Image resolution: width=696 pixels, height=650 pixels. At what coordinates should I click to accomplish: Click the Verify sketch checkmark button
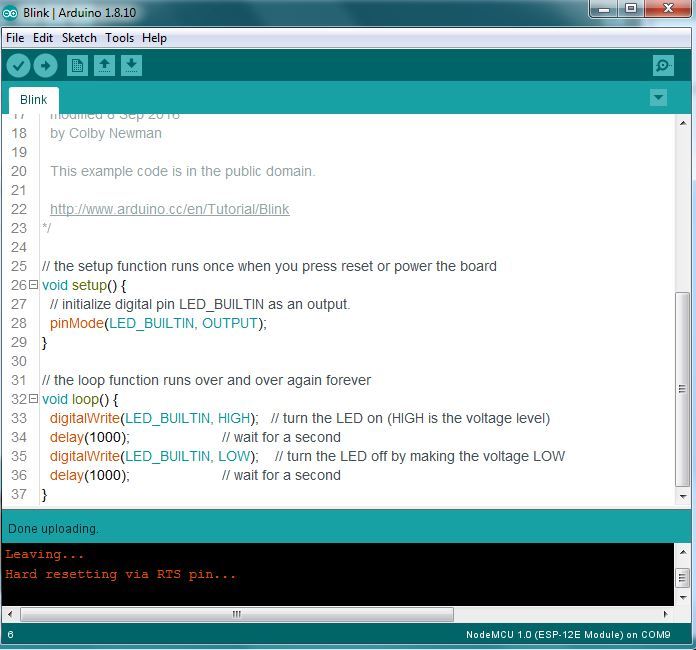pos(18,66)
